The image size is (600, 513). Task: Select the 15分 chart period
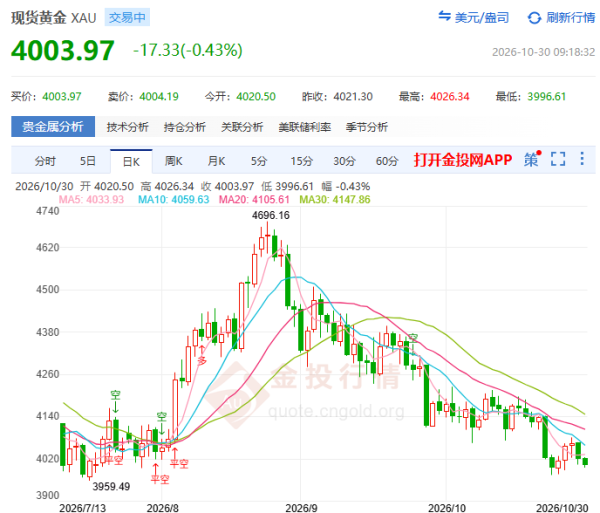302,161
